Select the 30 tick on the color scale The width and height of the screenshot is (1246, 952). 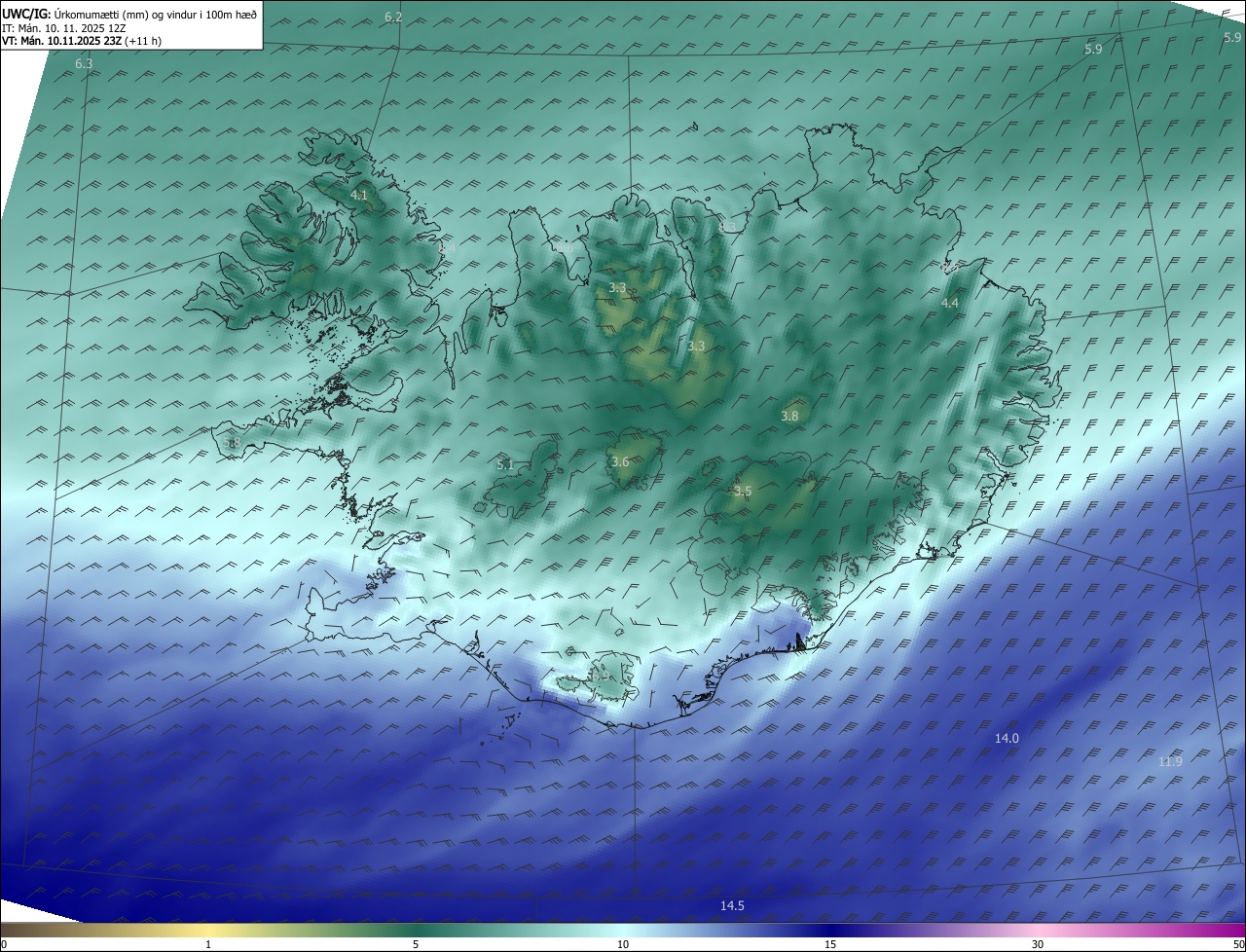coord(1038,944)
